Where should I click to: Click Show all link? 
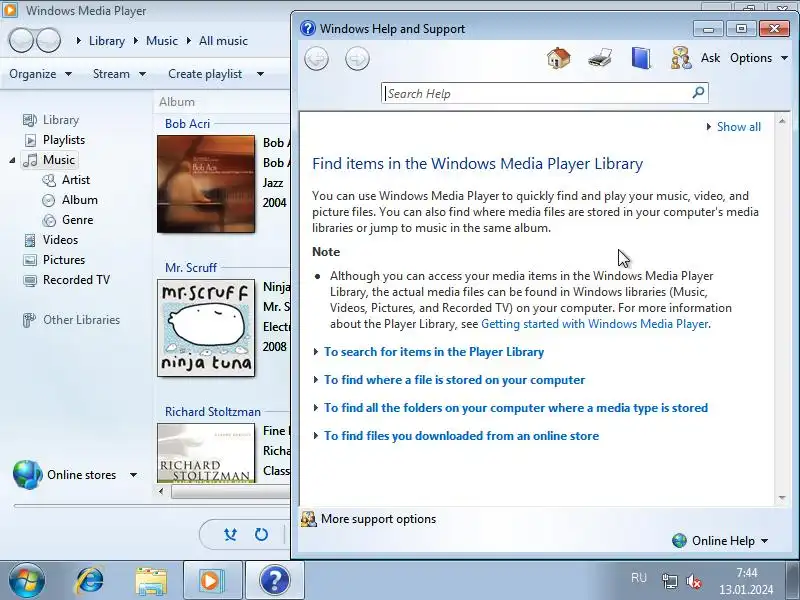click(738, 127)
